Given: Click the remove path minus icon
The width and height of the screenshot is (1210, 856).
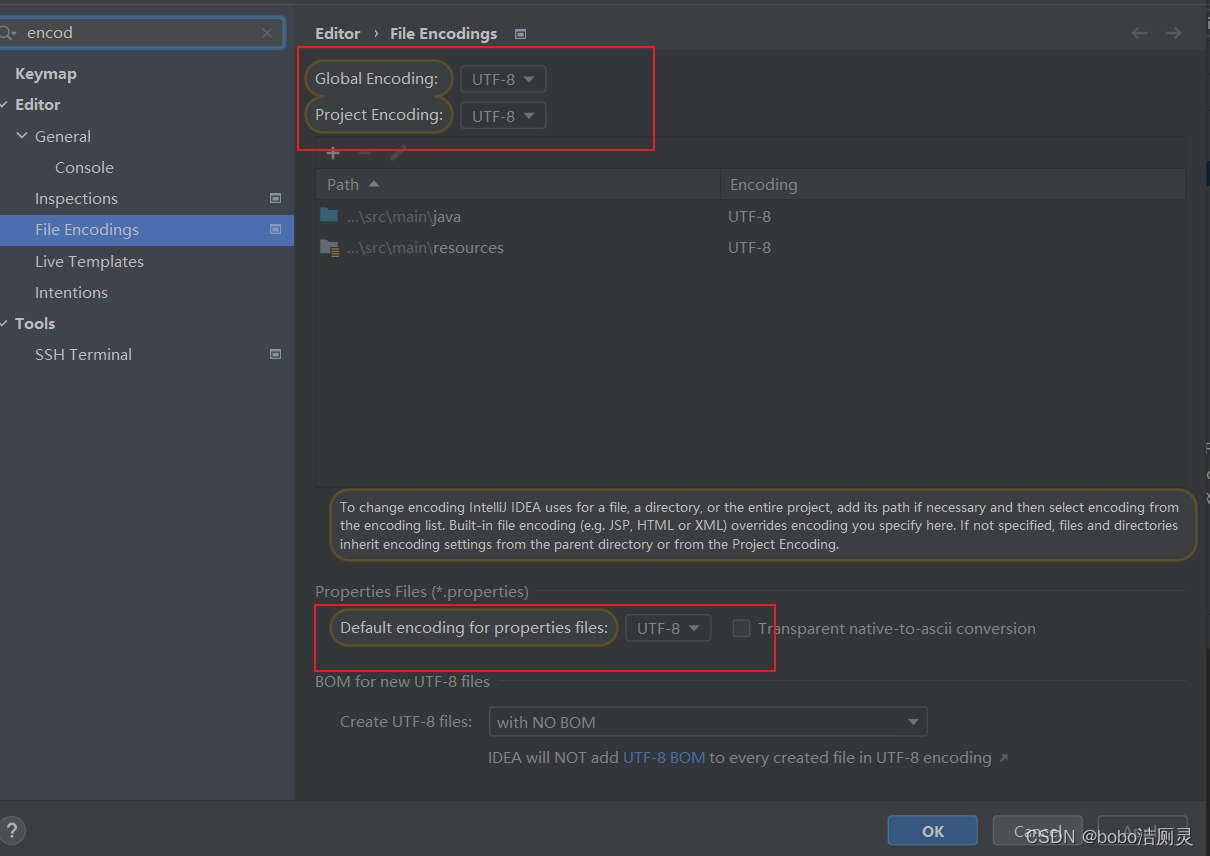Looking at the screenshot, I should pyautogui.click(x=363, y=152).
